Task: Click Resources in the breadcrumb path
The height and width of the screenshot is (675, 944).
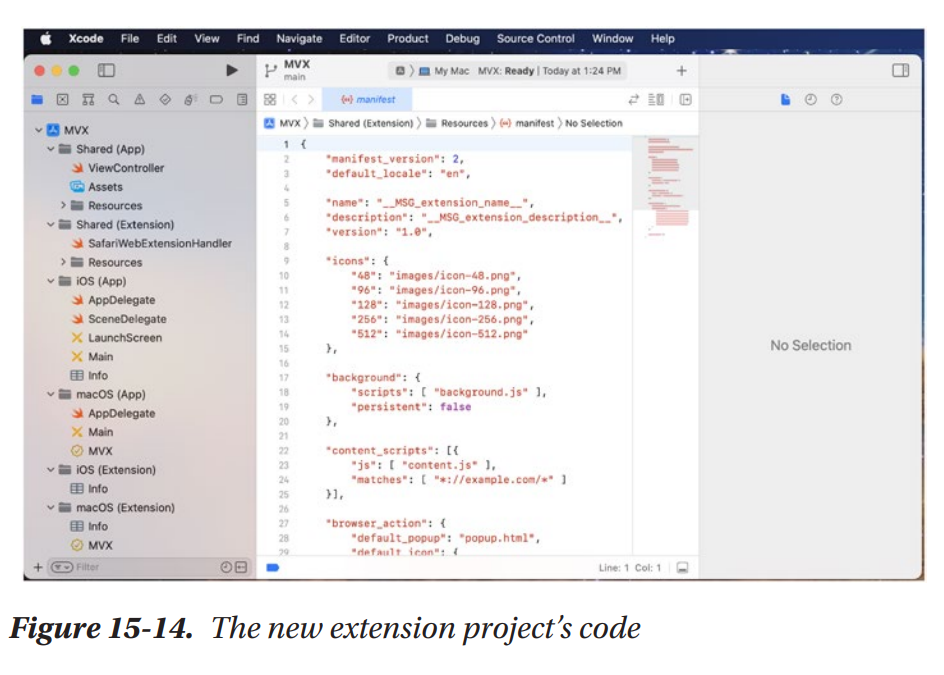Action: coord(464,124)
